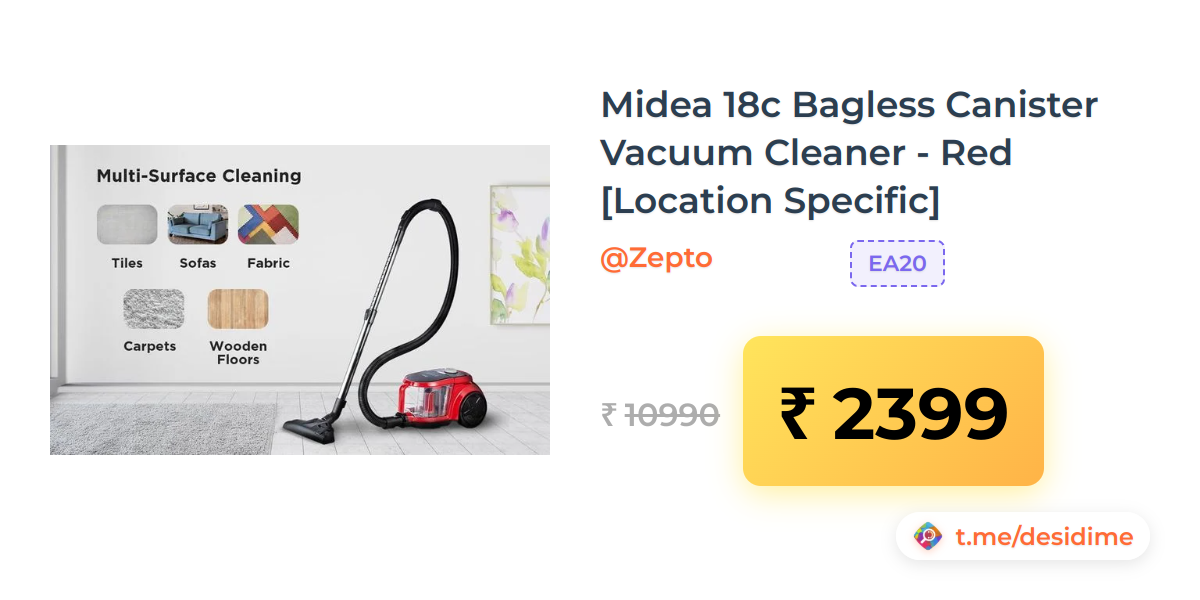Click the red vacuum canister body

(442, 394)
